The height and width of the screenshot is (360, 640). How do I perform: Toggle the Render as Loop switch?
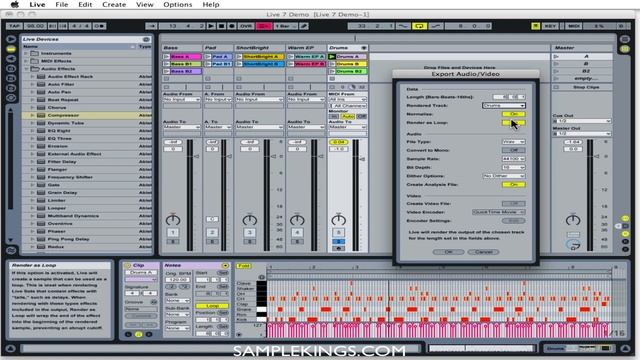(513, 123)
